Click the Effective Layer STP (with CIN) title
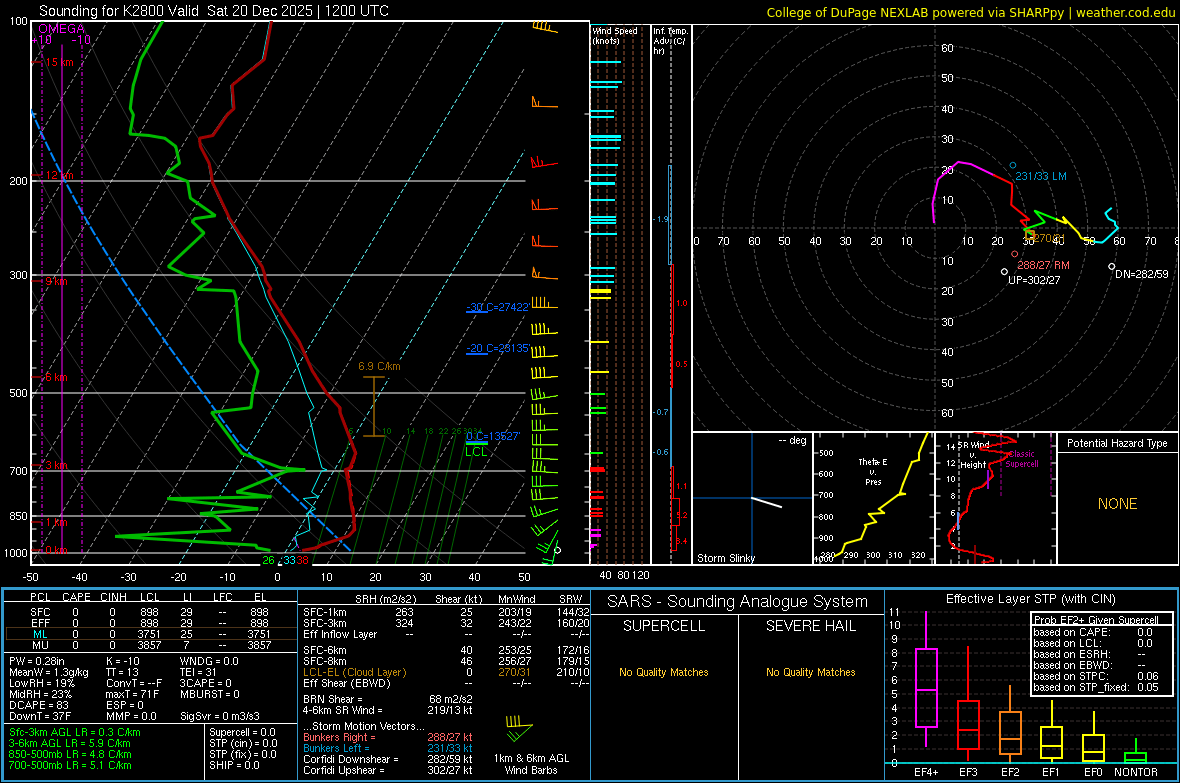Viewport: 1180px width, 783px height. click(x=1030, y=599)
